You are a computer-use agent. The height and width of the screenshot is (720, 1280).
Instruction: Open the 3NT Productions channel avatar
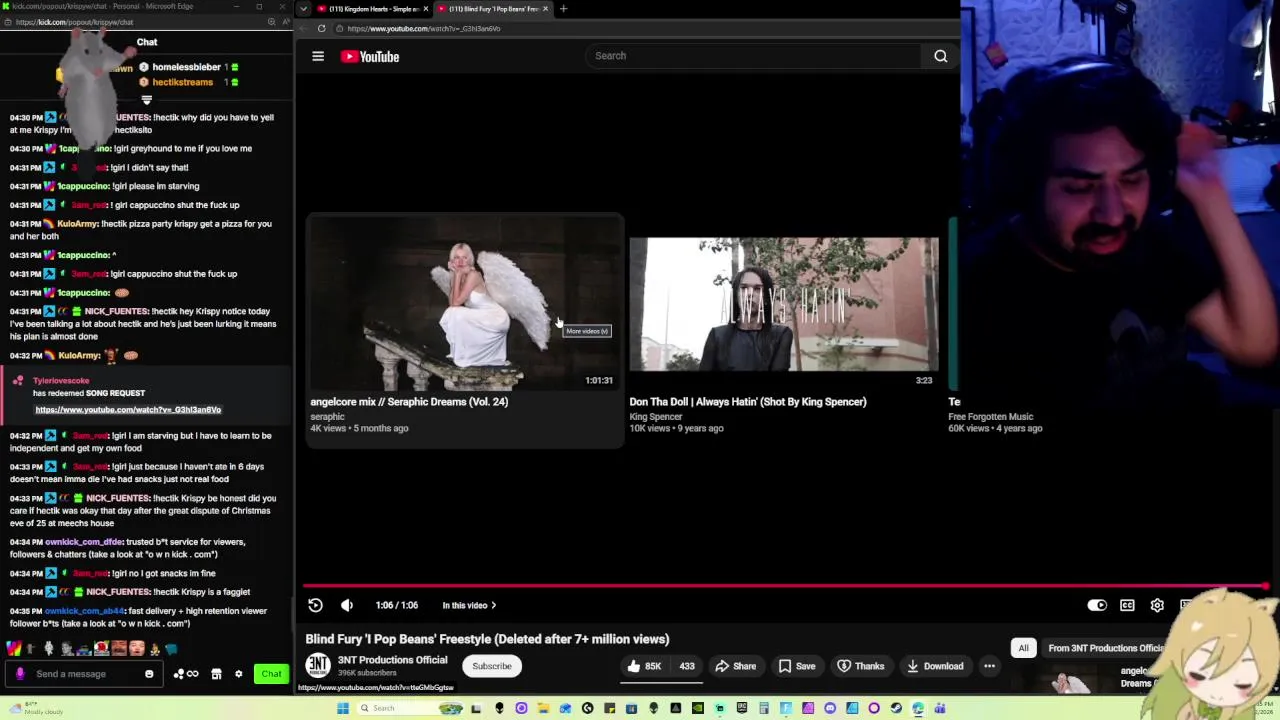[318, 666]
